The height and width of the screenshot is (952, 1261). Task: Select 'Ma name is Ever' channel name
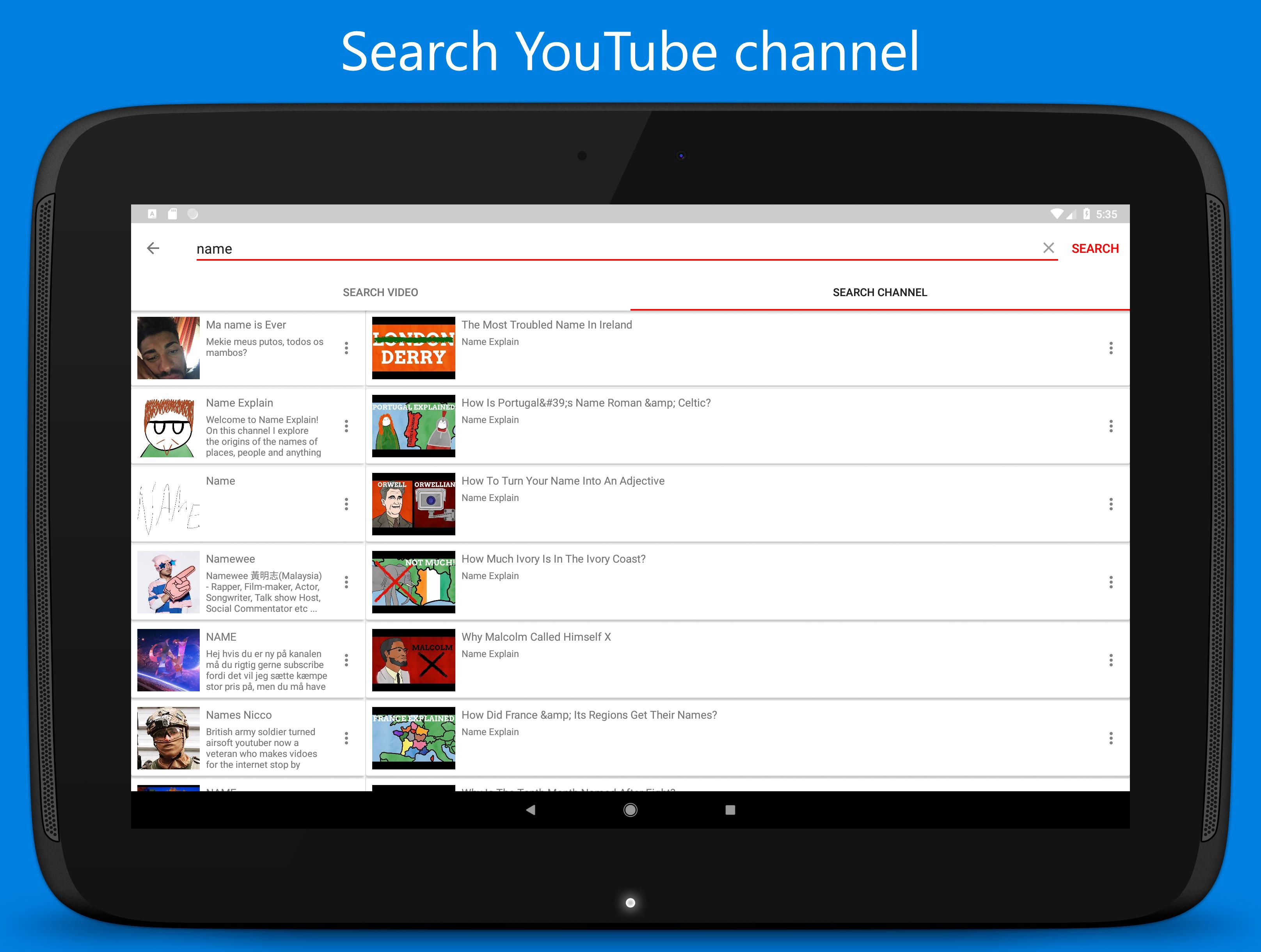pos(246,325)
